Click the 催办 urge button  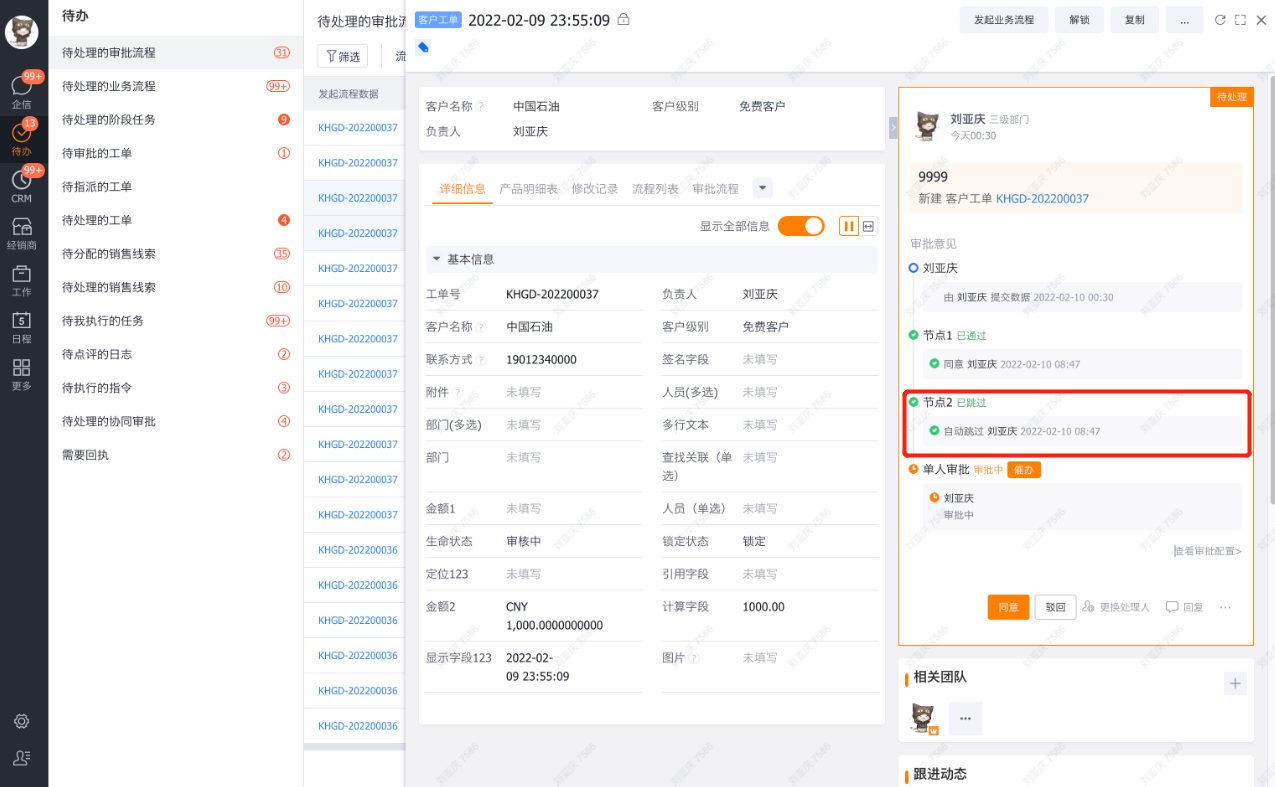pyautogui.click(x=1024, y=469)
